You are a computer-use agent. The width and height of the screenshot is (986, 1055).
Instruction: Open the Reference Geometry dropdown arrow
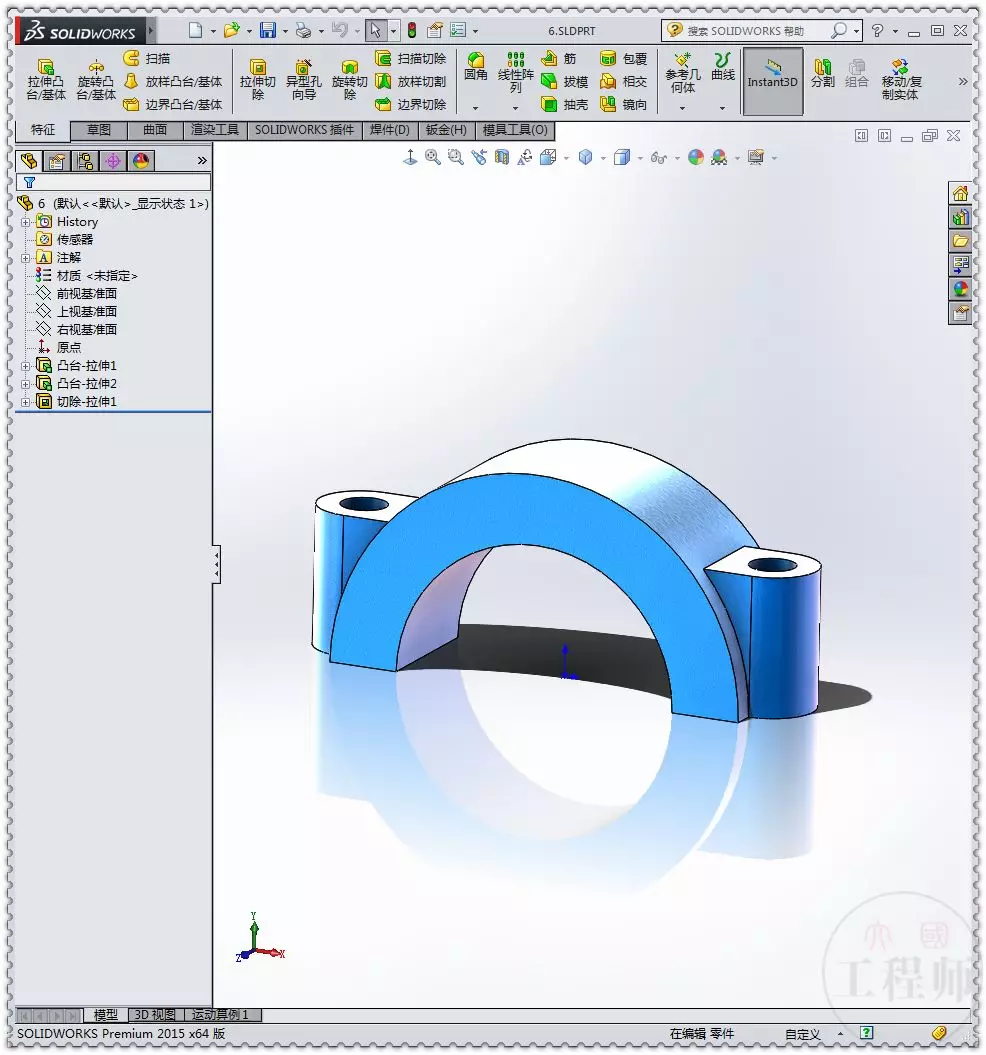click(682, 108)
